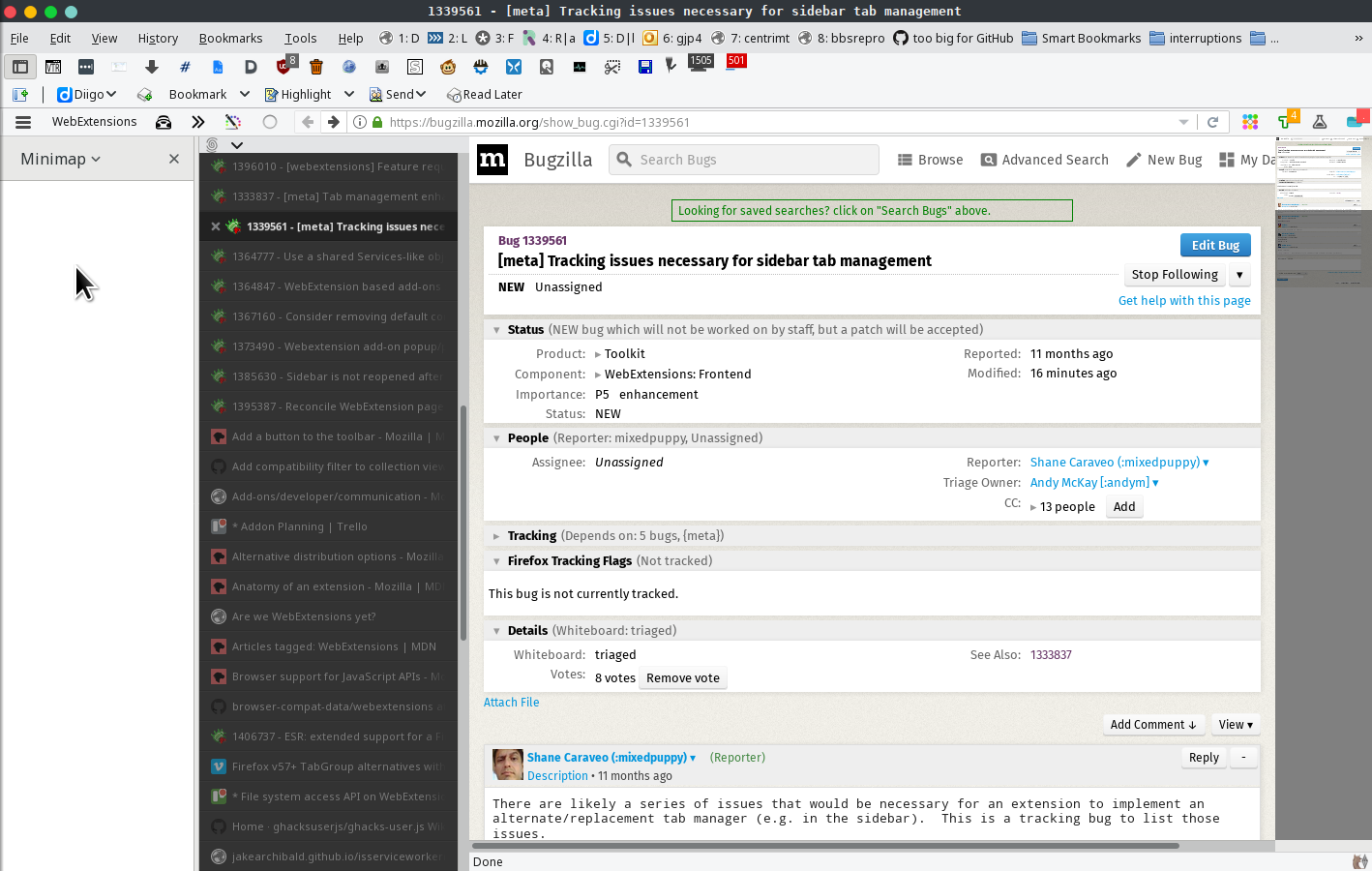Click the Greasemonkey monkey toolbar icon

449,67
